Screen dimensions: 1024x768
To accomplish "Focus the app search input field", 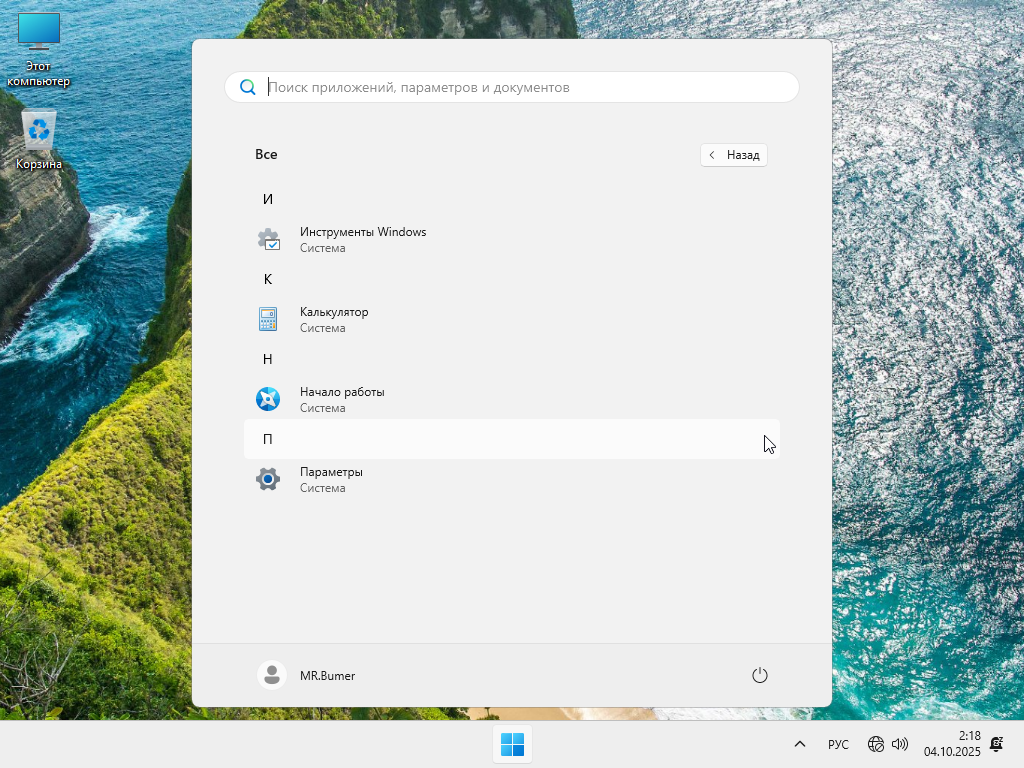I will pos(520,87).
